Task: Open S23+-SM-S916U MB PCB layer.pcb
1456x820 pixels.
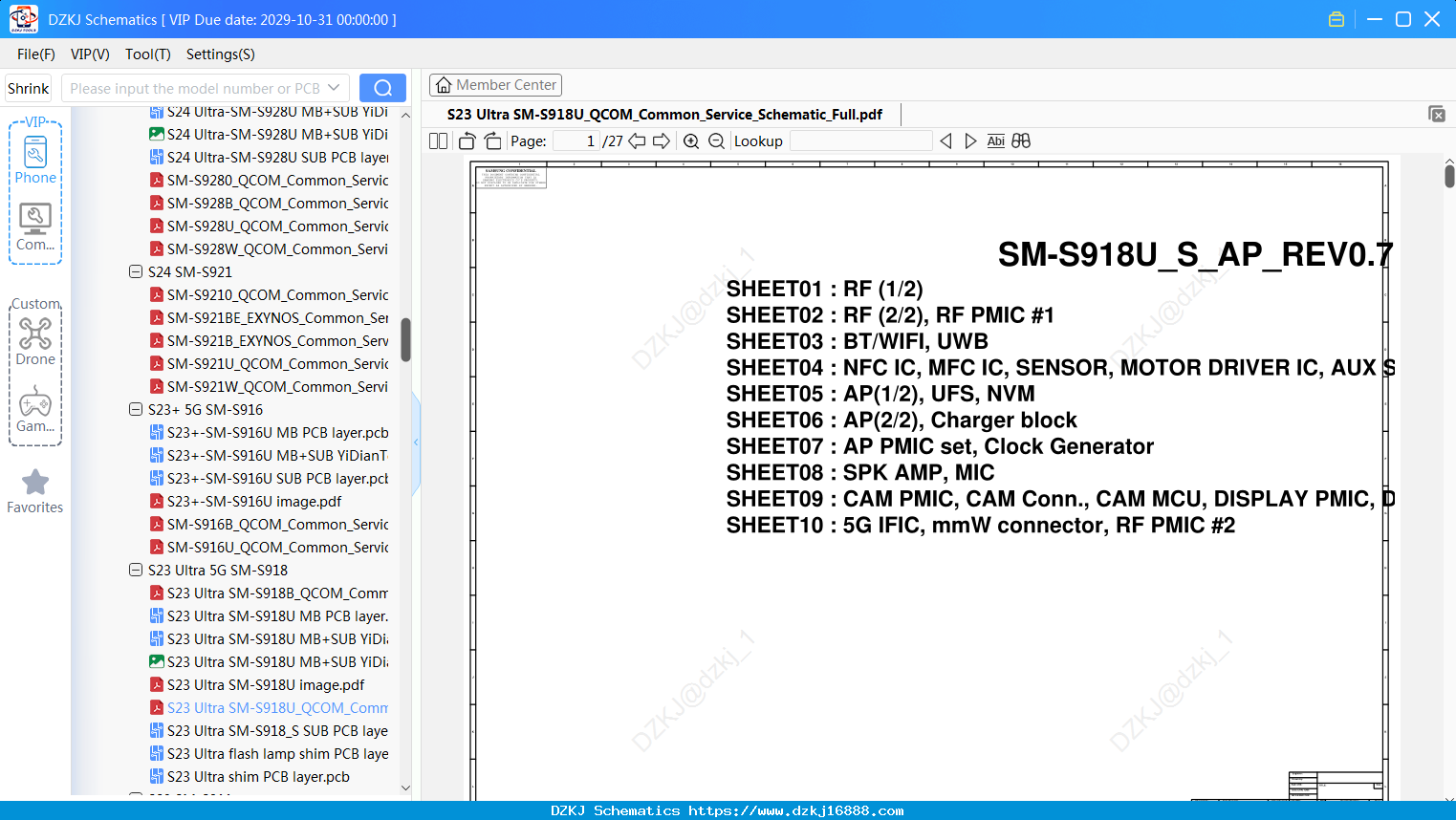Action: 270,432
